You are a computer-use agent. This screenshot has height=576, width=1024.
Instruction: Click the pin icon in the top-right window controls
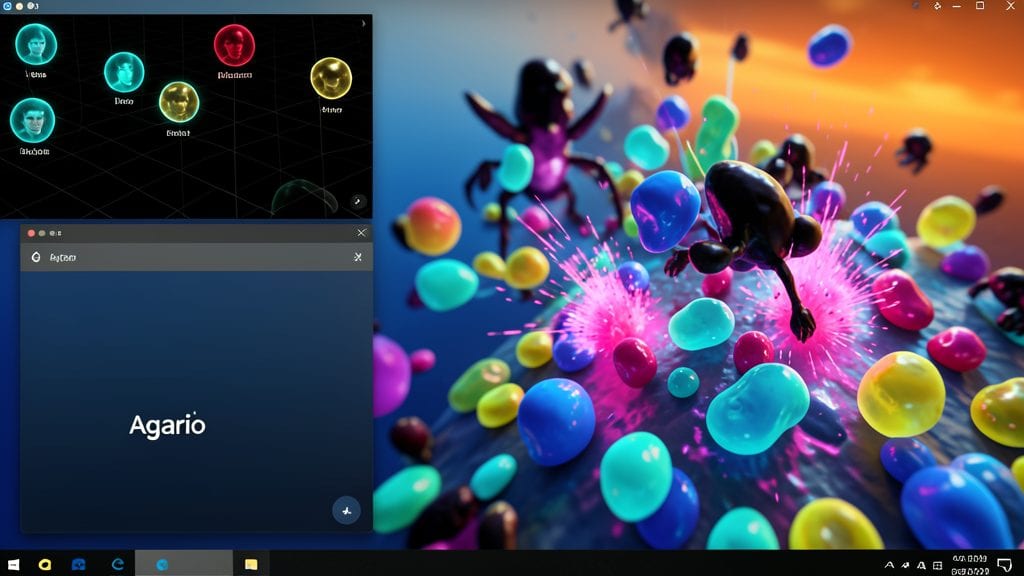937,6
